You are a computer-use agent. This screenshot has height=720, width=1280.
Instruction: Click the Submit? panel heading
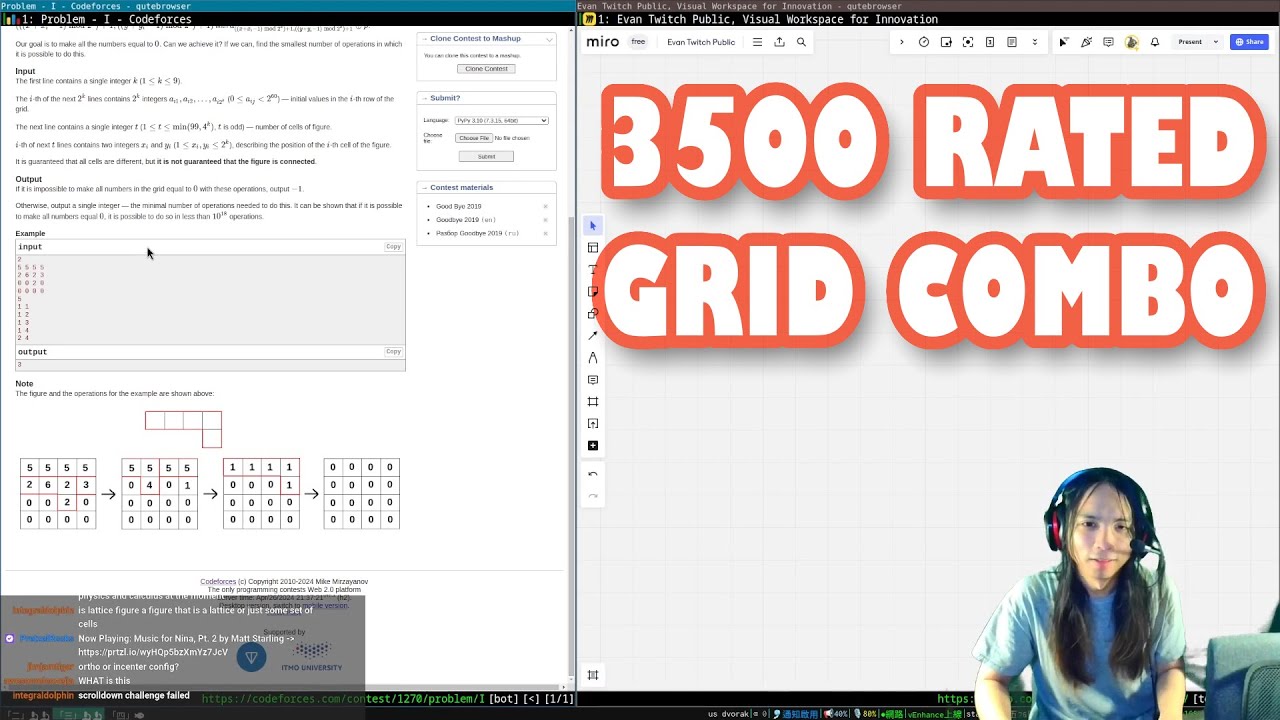click(x=445, y=98)
